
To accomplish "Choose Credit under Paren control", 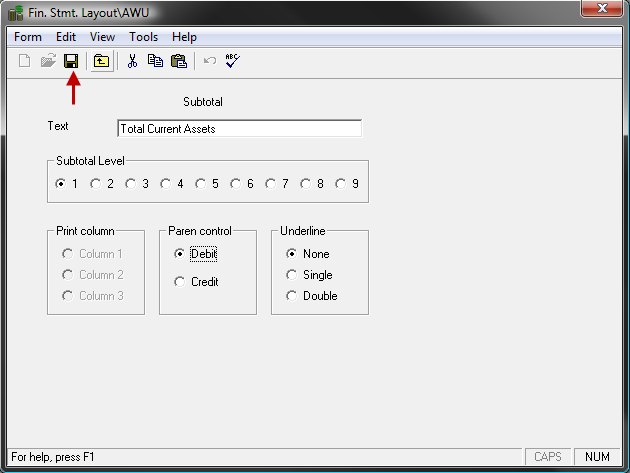I will pos(180,282).
